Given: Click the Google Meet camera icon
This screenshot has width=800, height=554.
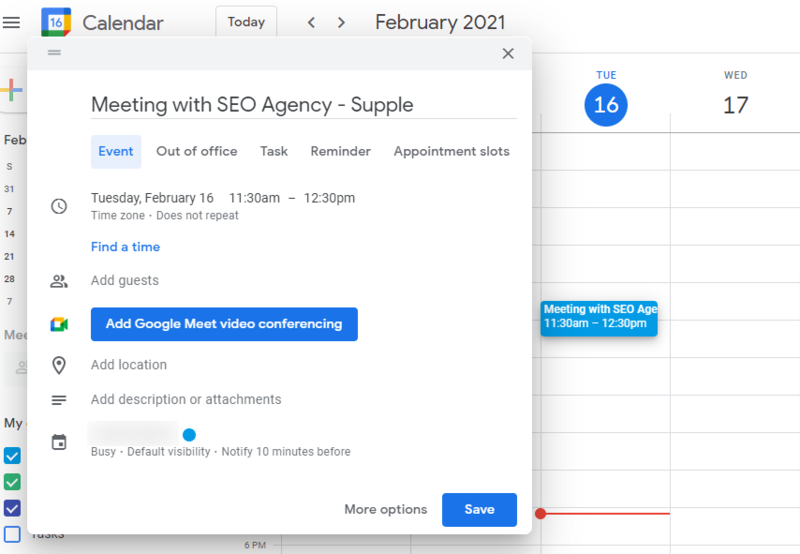Looking at the screenshot, I should coord(59,324).
